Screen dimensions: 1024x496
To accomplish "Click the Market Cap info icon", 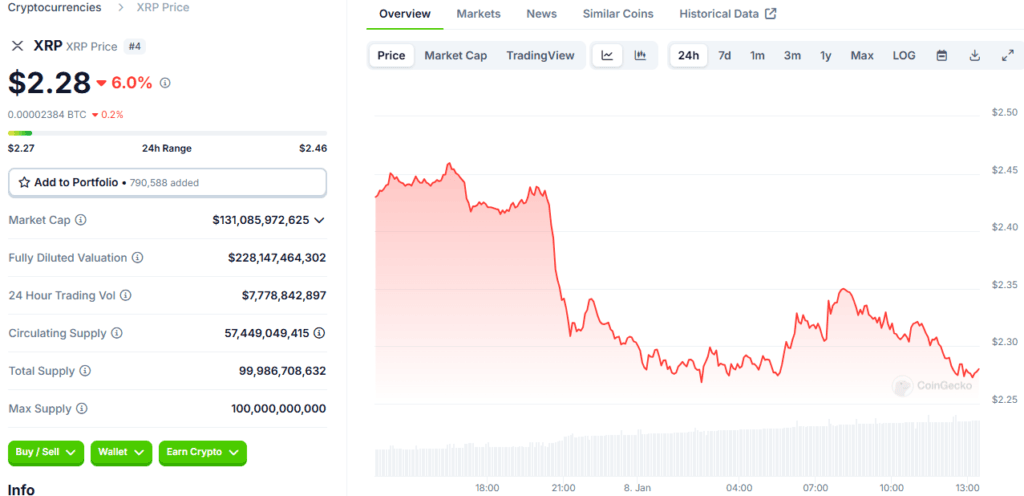I will pos(80,220).
